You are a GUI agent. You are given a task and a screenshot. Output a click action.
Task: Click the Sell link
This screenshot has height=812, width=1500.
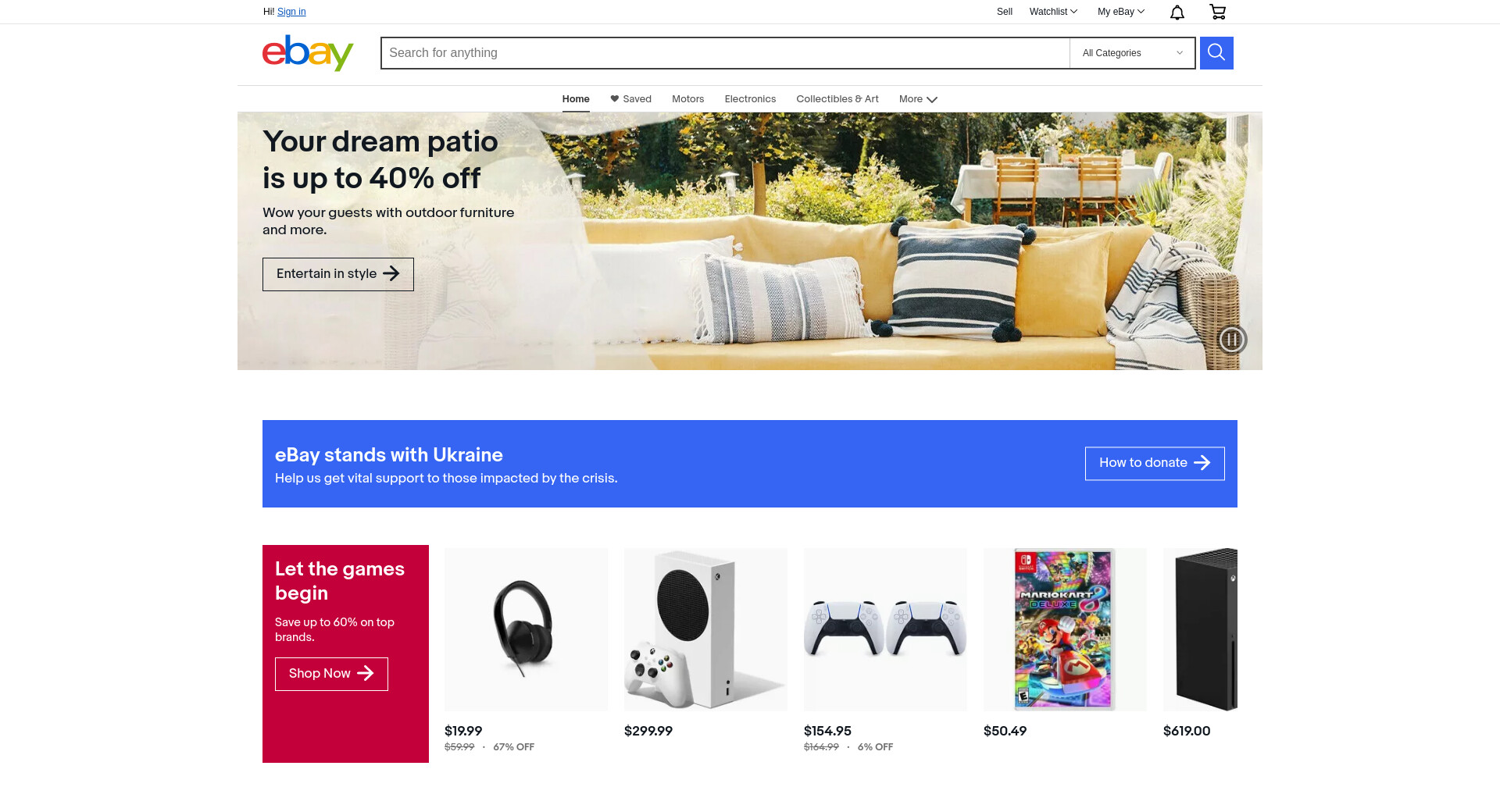1005,12
